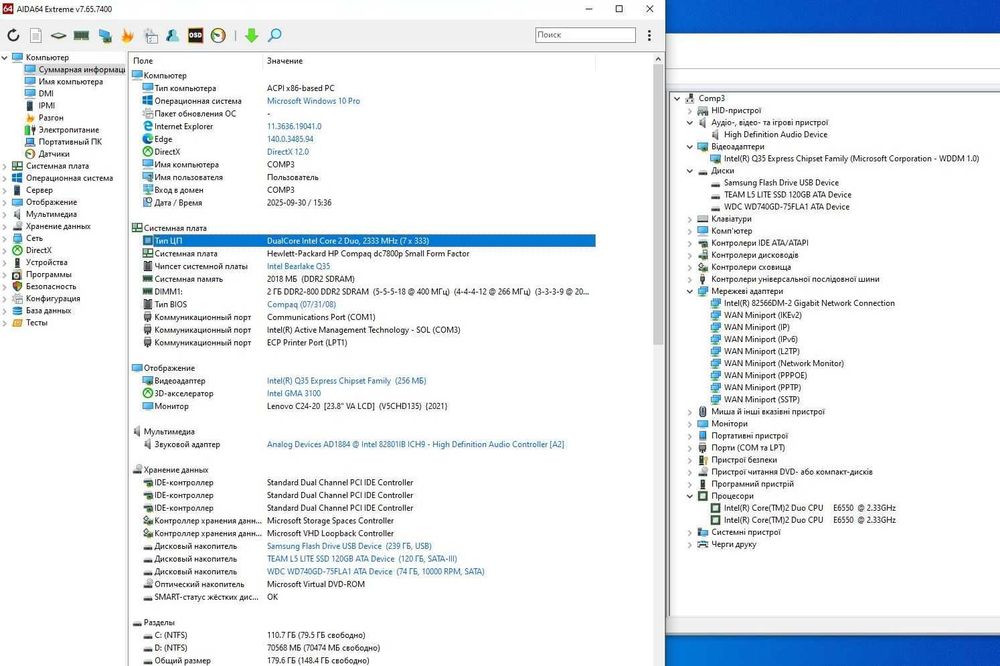The width and height of the screenshot is (1000, 666).
Task: Open the Microsoft Windows 10 Pro link
Action: pos(313,101)
